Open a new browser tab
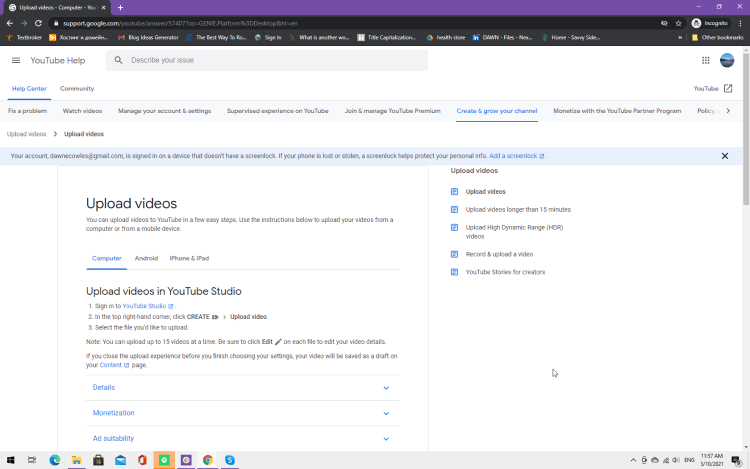Screen dimensions: 750x469 121,8
